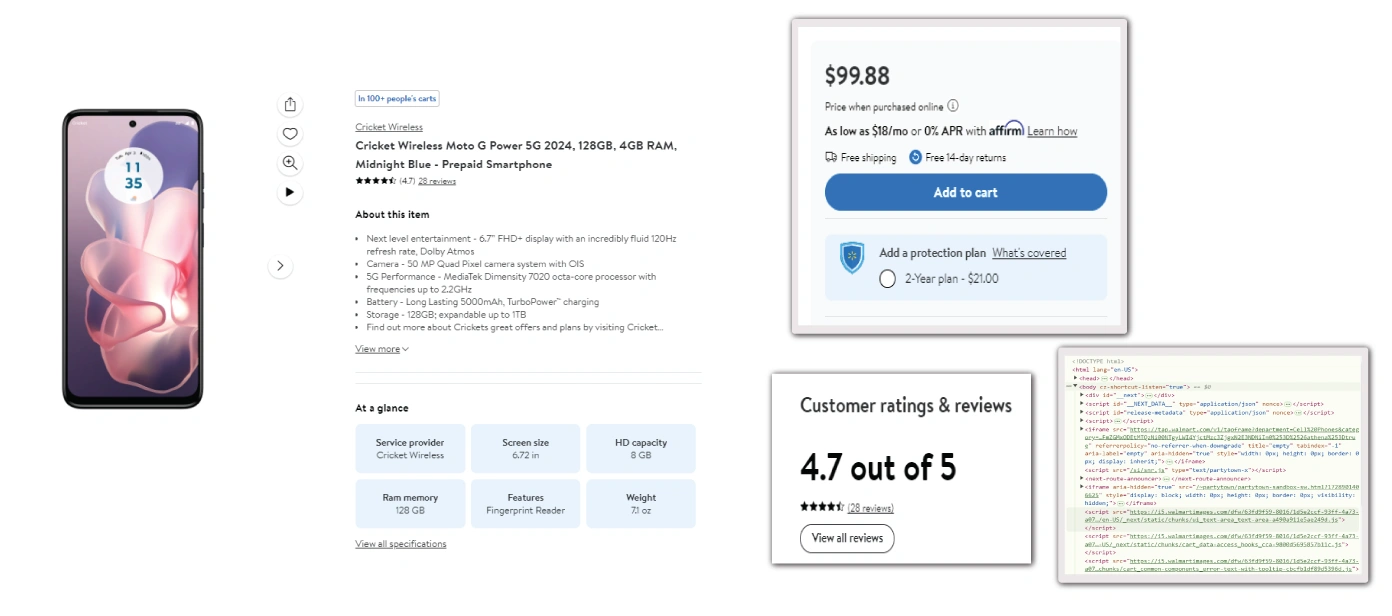Image resolution: width=1392 pixels, height=616 pixels.
Task: Collapse the body element in DOM tree
Action: (x=1076, y=386)
